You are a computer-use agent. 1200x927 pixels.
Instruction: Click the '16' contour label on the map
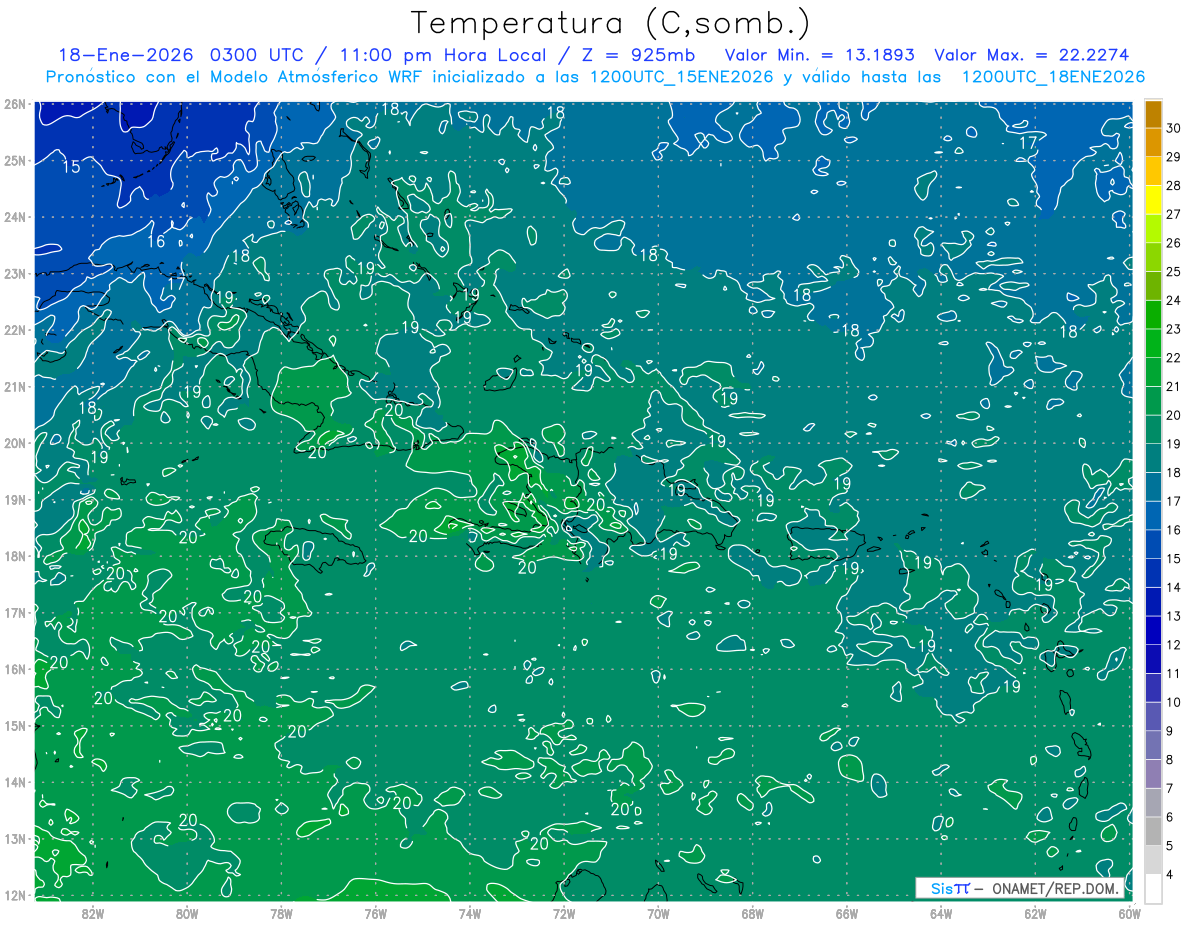click(156, 241)
